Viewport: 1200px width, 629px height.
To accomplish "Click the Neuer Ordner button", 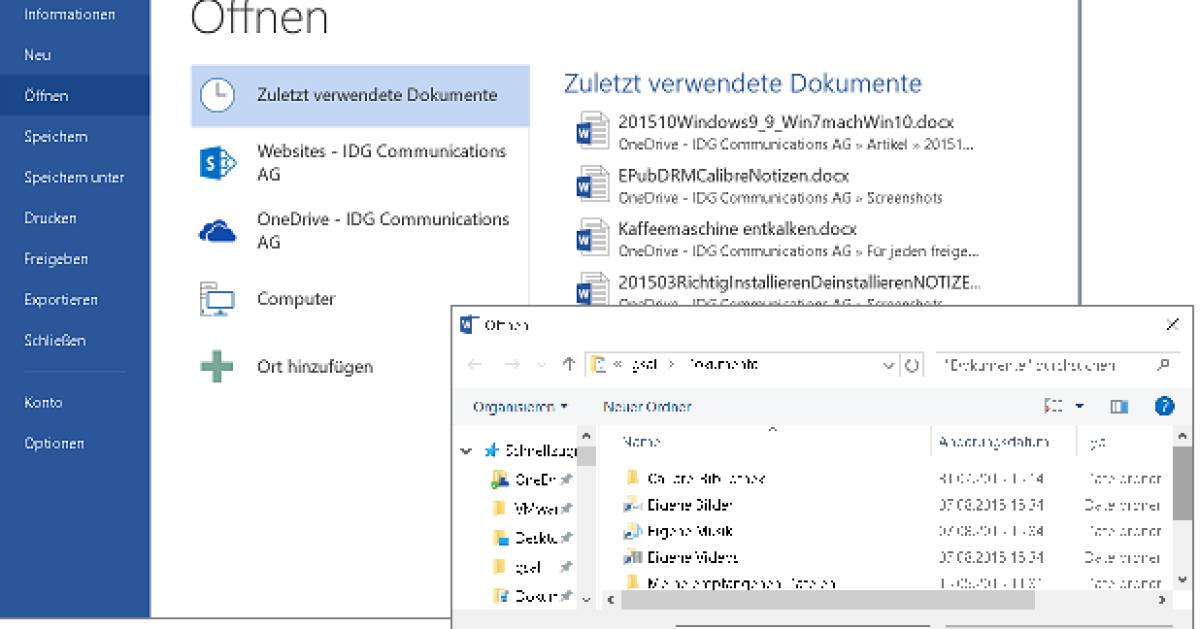I will pos(647,407).
